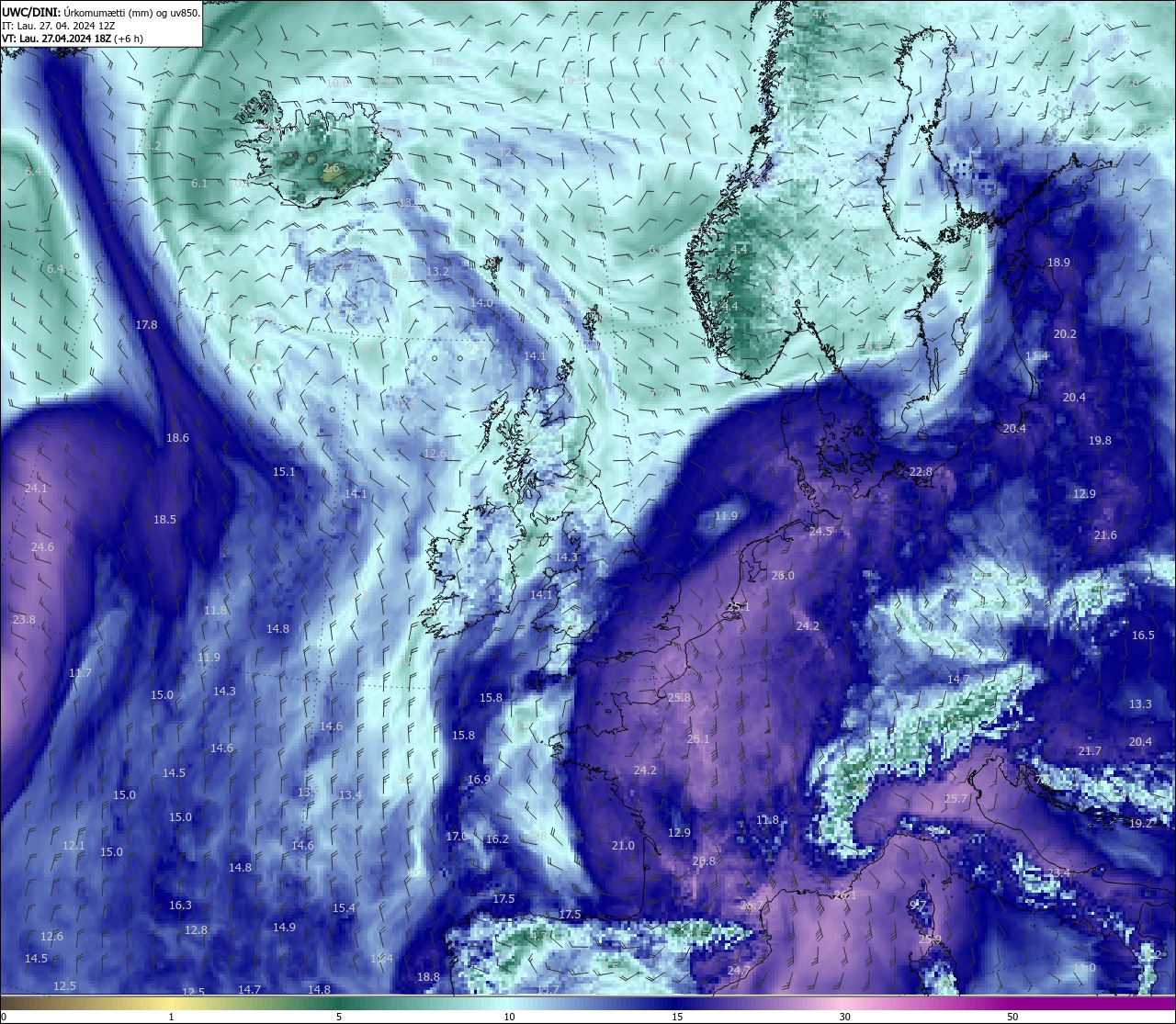The width and height of the screenshot is (1176, 1024).
Task: Click the 18.9 map value
Action: [1058, 263]
